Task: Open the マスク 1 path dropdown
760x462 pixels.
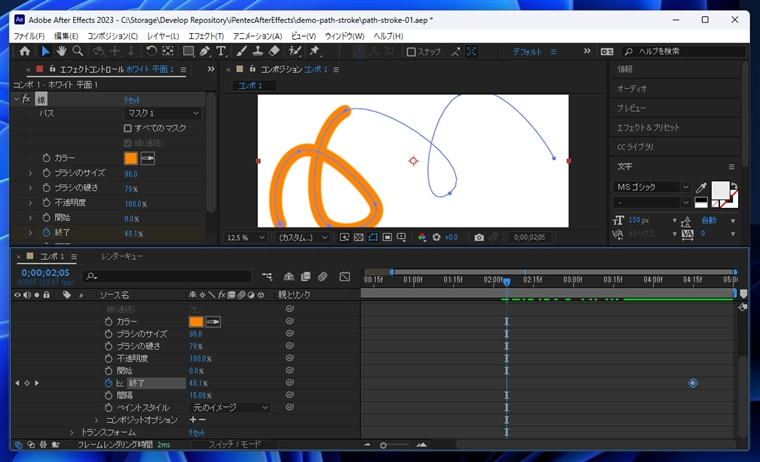Action: click(x=162, y=114)
